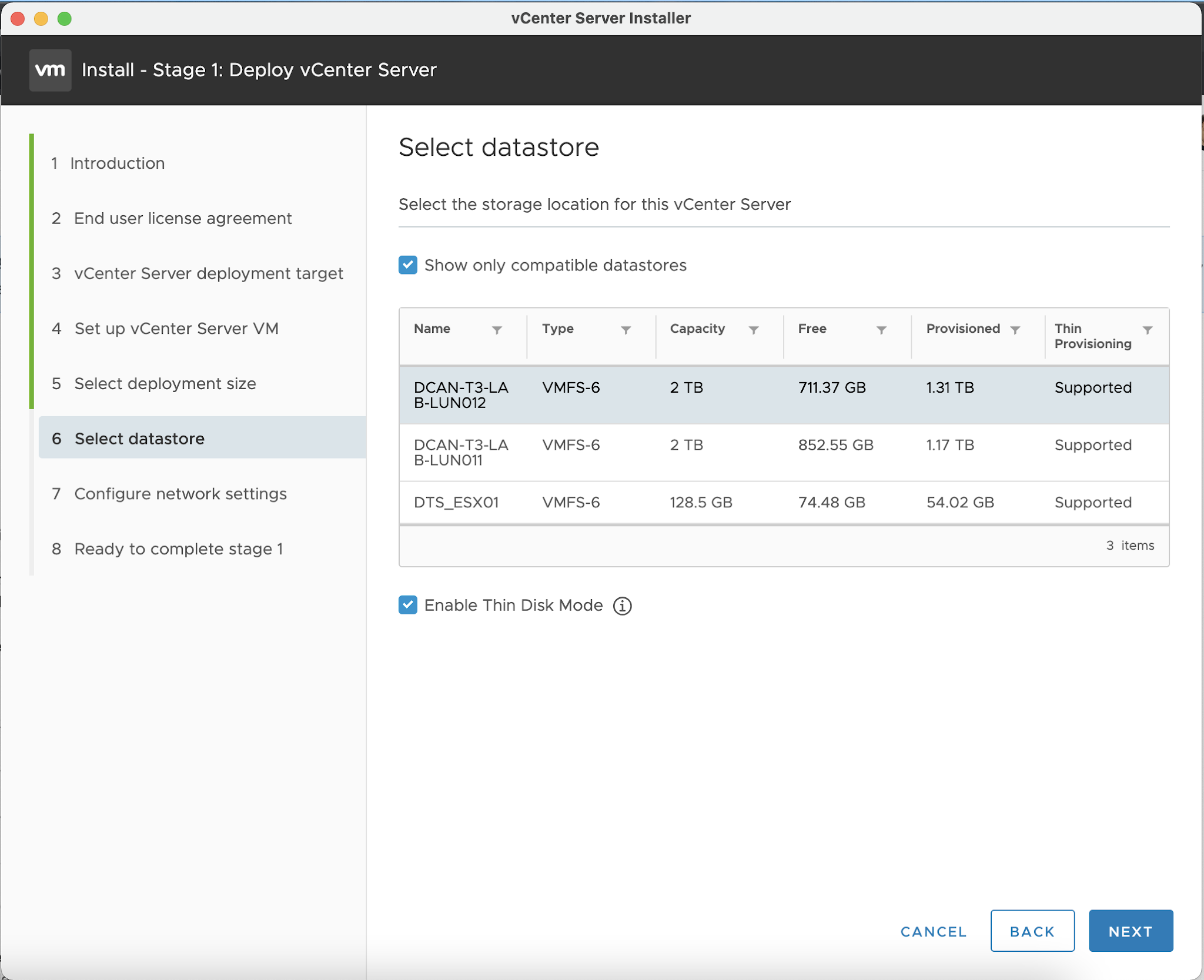The image size is (1204, 980).
Task: Click the NEXT button
Action: point(1129,931)
